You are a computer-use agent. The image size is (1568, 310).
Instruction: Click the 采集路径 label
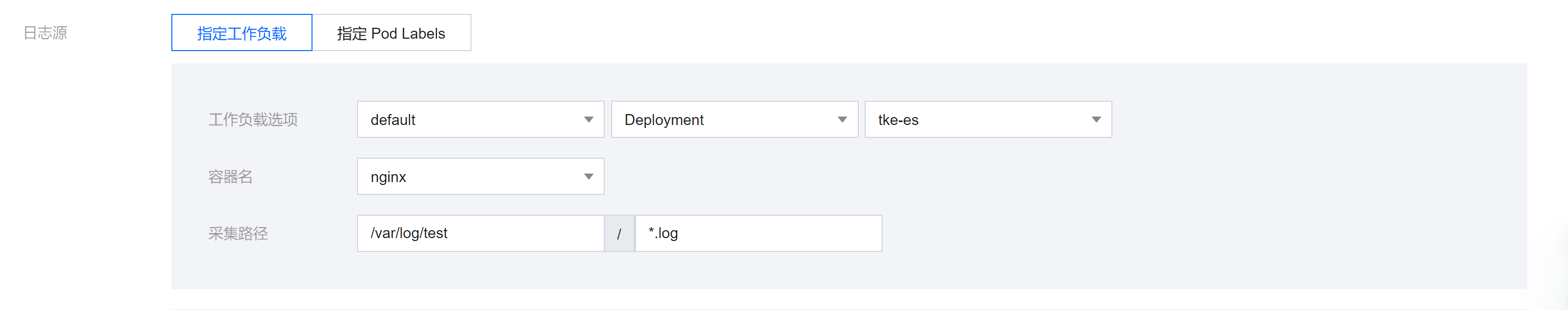click(x=238, y=233)
